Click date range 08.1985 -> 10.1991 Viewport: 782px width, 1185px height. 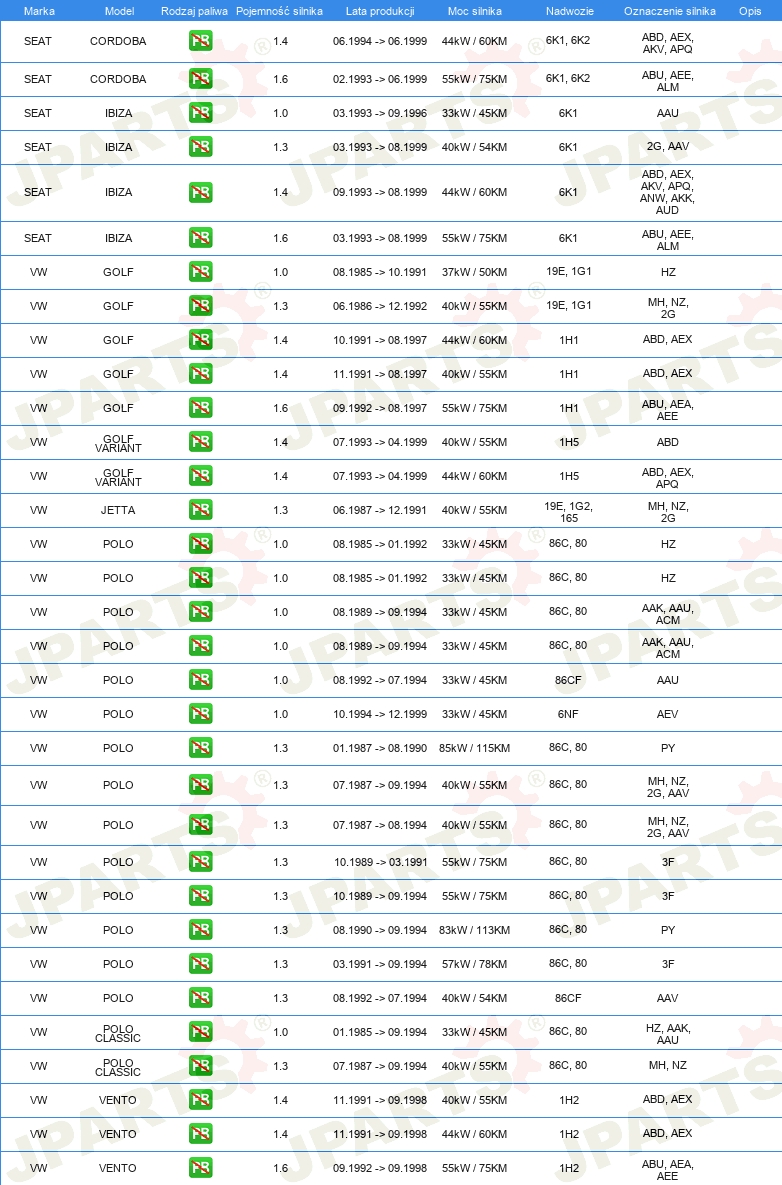pos(380,271)
